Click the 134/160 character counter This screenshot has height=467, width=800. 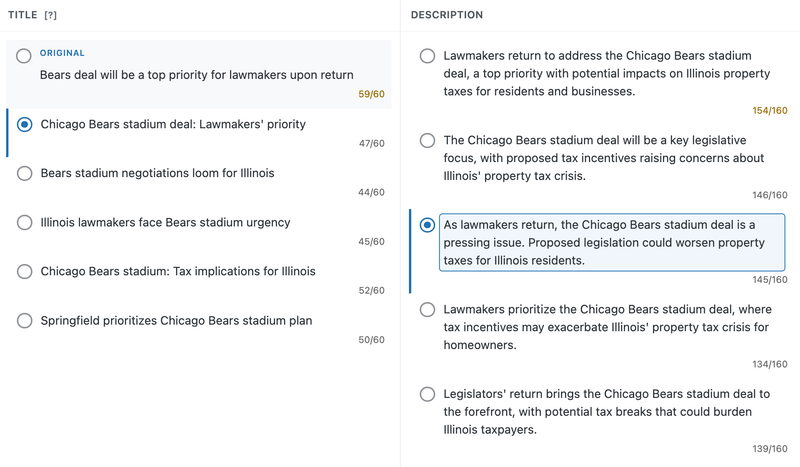click(x=770, y=364)
